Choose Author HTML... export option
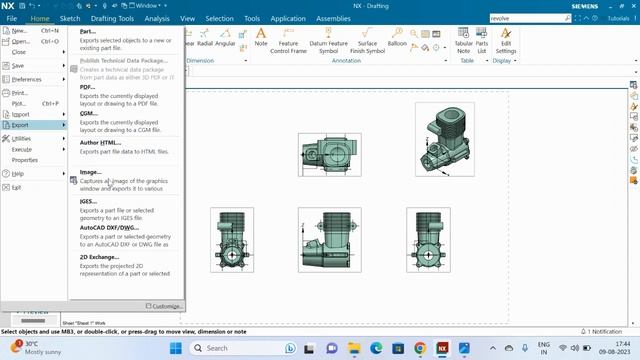 coord(125,147)
